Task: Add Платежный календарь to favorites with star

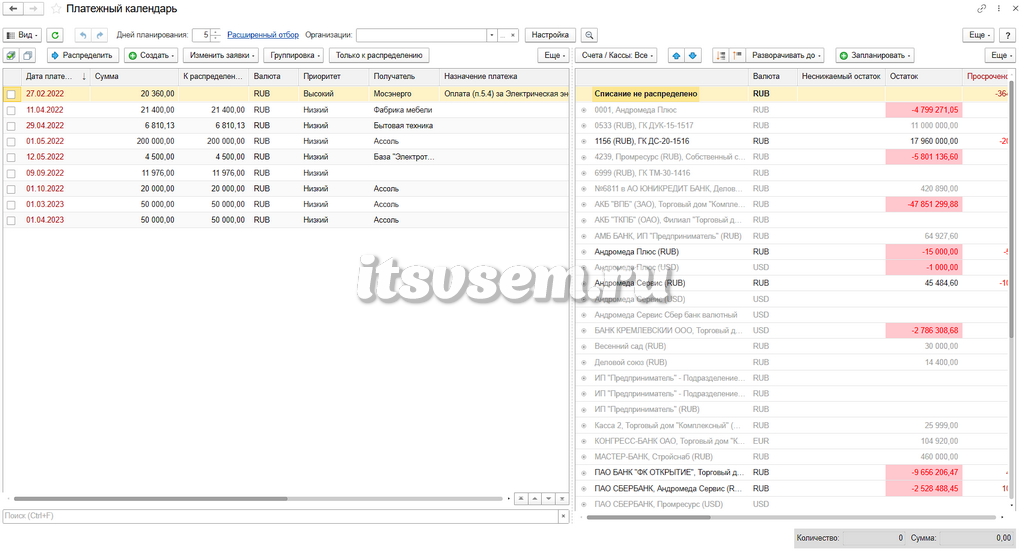Action: click(56, 9)
